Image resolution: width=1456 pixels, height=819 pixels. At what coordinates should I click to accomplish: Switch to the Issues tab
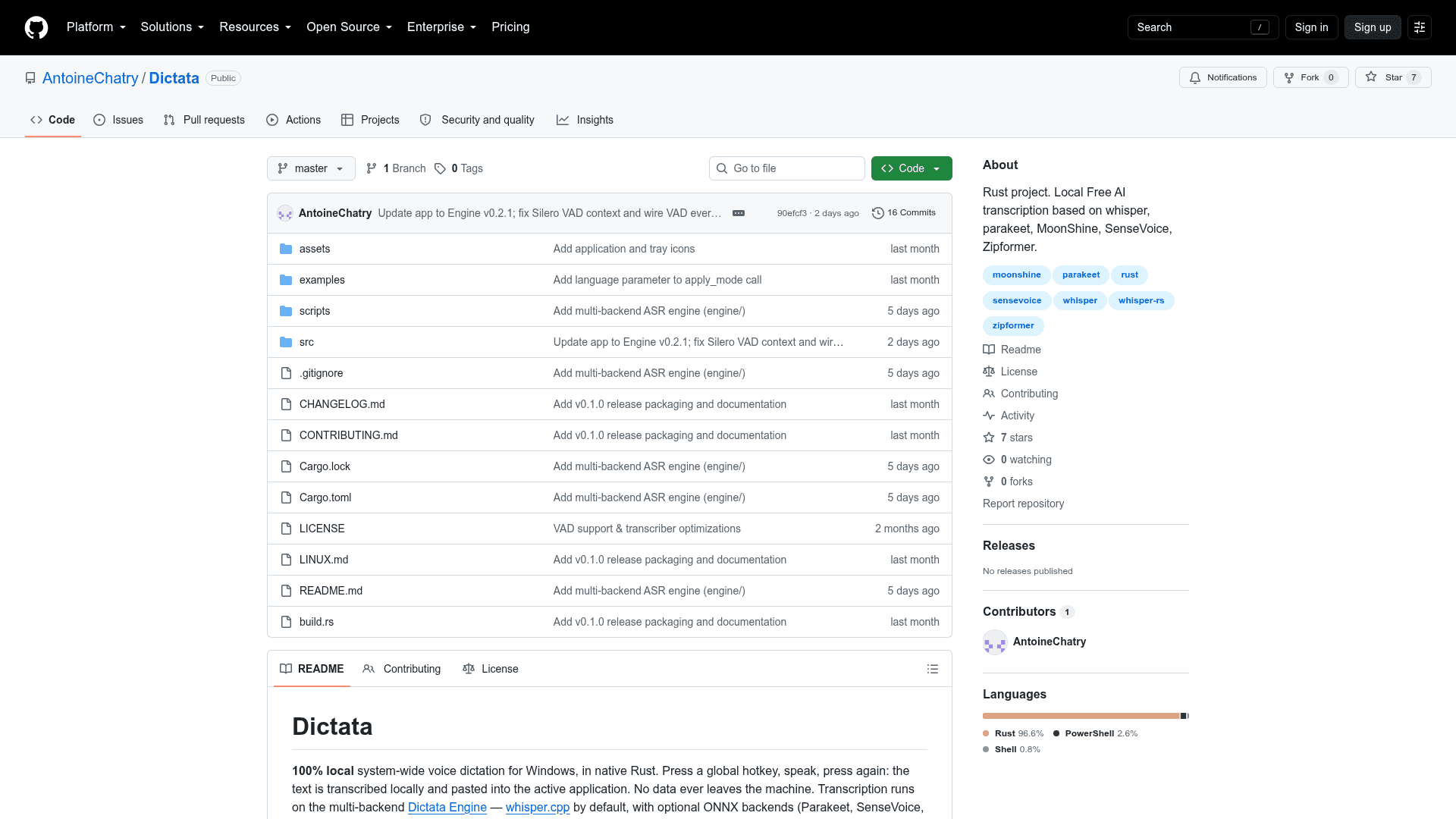coord(118,120)
